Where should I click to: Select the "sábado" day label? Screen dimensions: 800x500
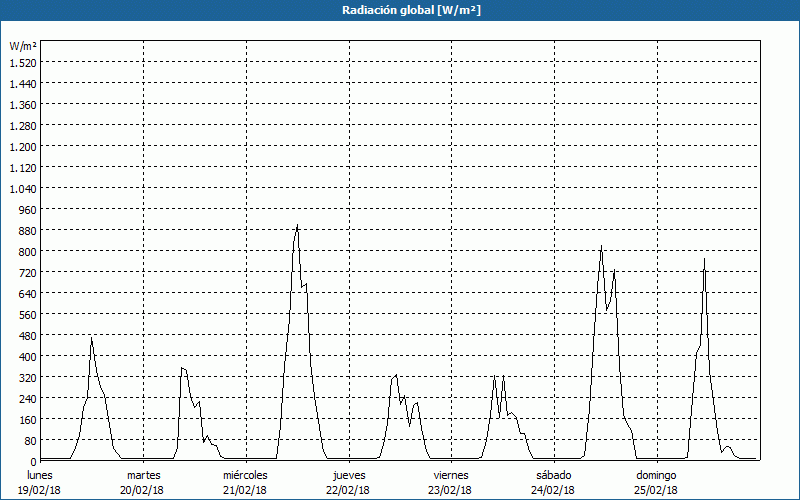click(553, 475)
